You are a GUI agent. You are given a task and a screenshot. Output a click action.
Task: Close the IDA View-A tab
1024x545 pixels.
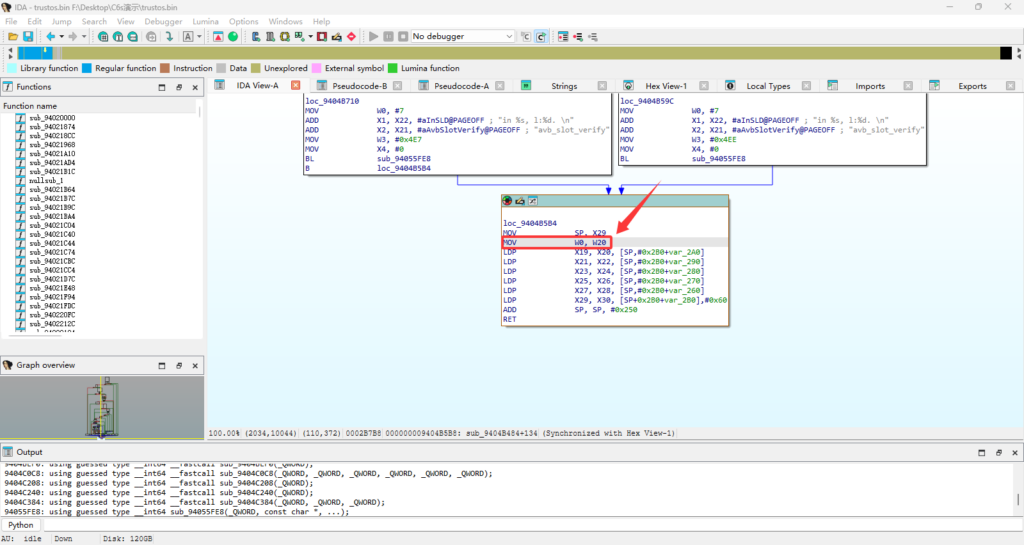pos(295,86)
